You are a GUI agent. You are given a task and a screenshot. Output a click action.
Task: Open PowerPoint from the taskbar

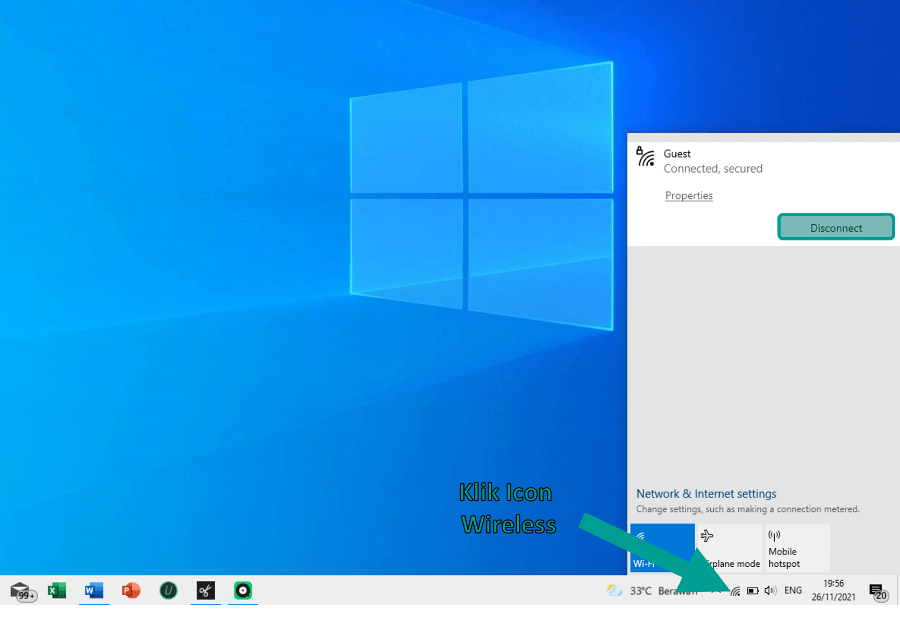(x=131, y=590)
